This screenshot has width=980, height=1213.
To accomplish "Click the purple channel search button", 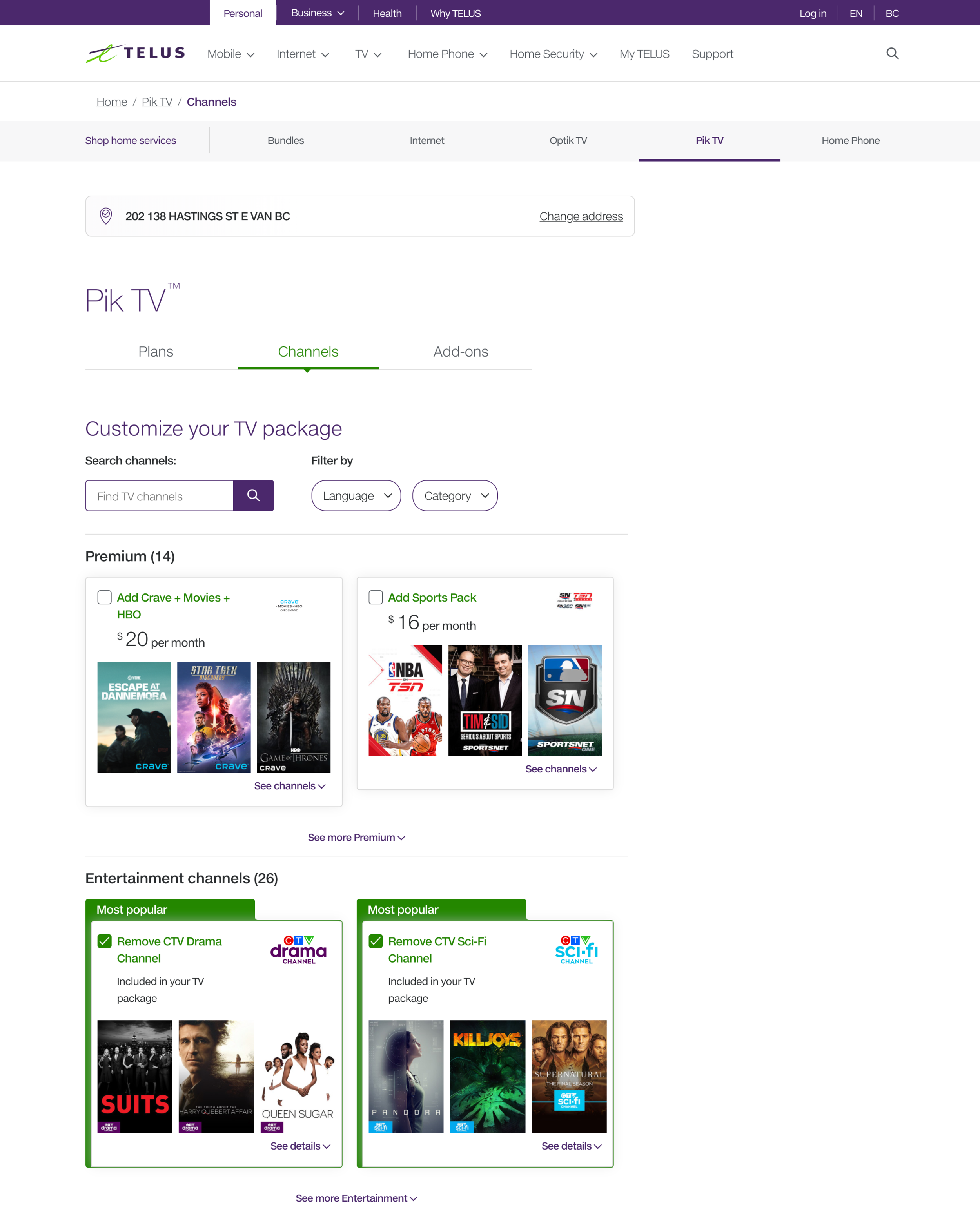I will point(254,495).
